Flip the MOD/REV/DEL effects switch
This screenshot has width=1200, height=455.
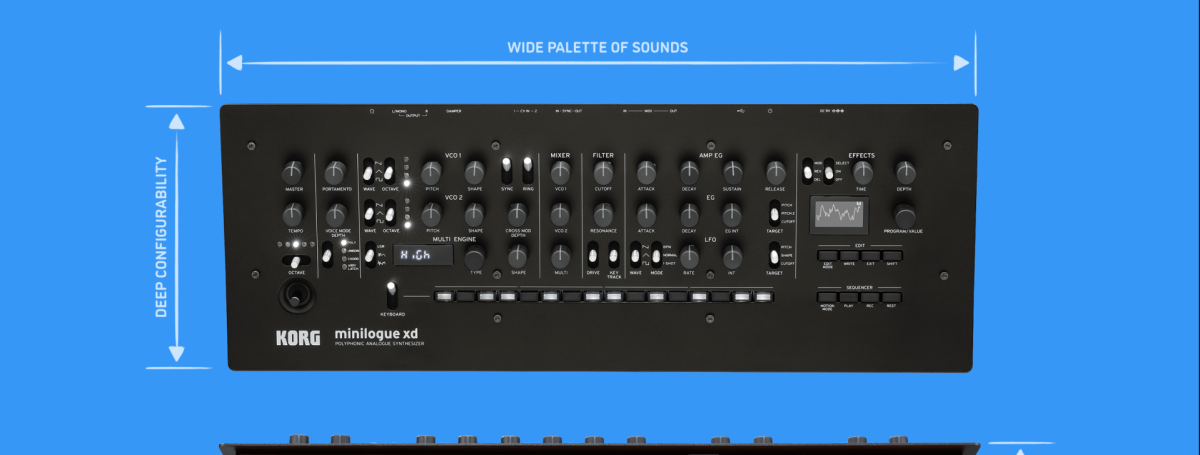click(x=808, y=171)
